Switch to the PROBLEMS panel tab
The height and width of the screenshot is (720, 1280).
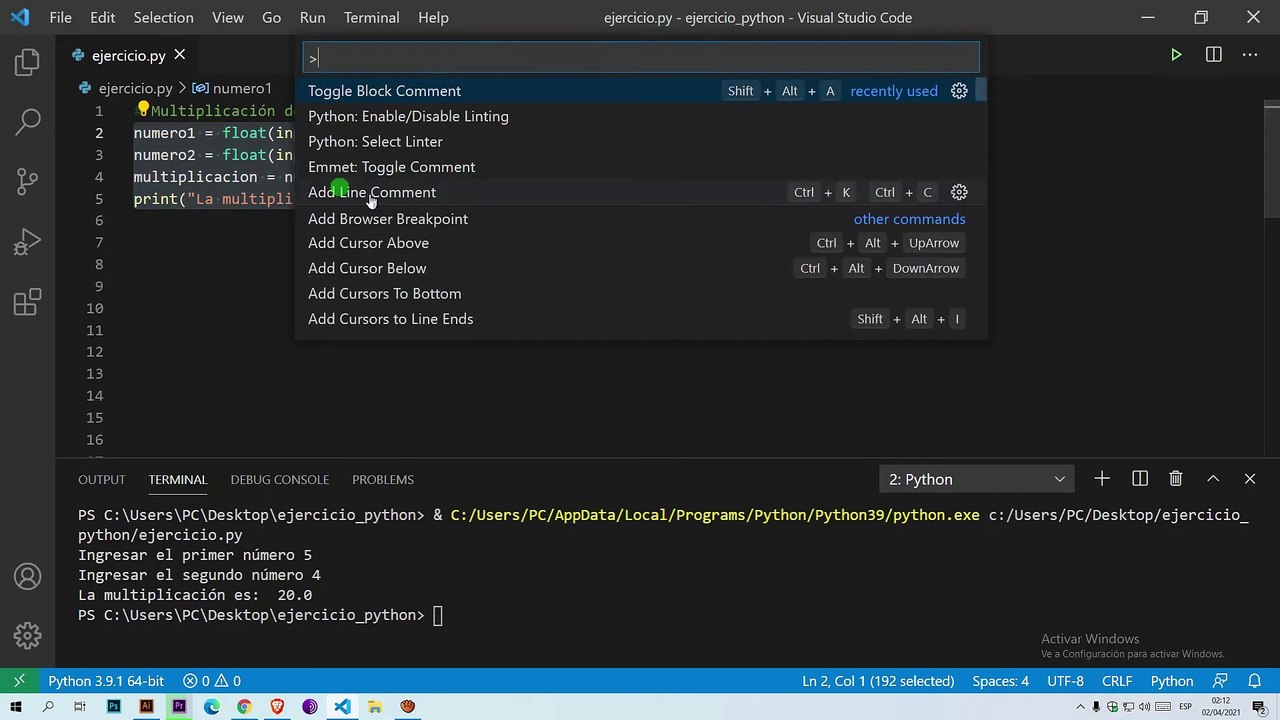[x=383, y=480]
